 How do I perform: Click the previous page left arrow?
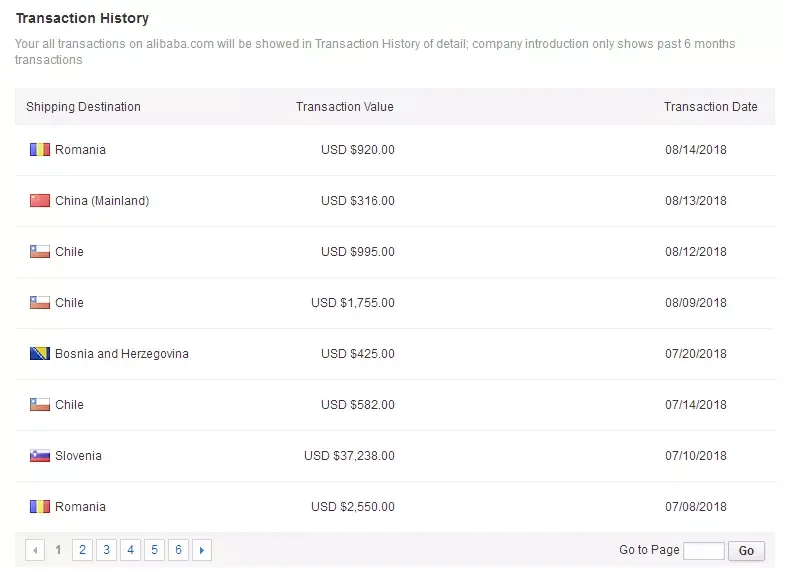[x=35, y=550]
